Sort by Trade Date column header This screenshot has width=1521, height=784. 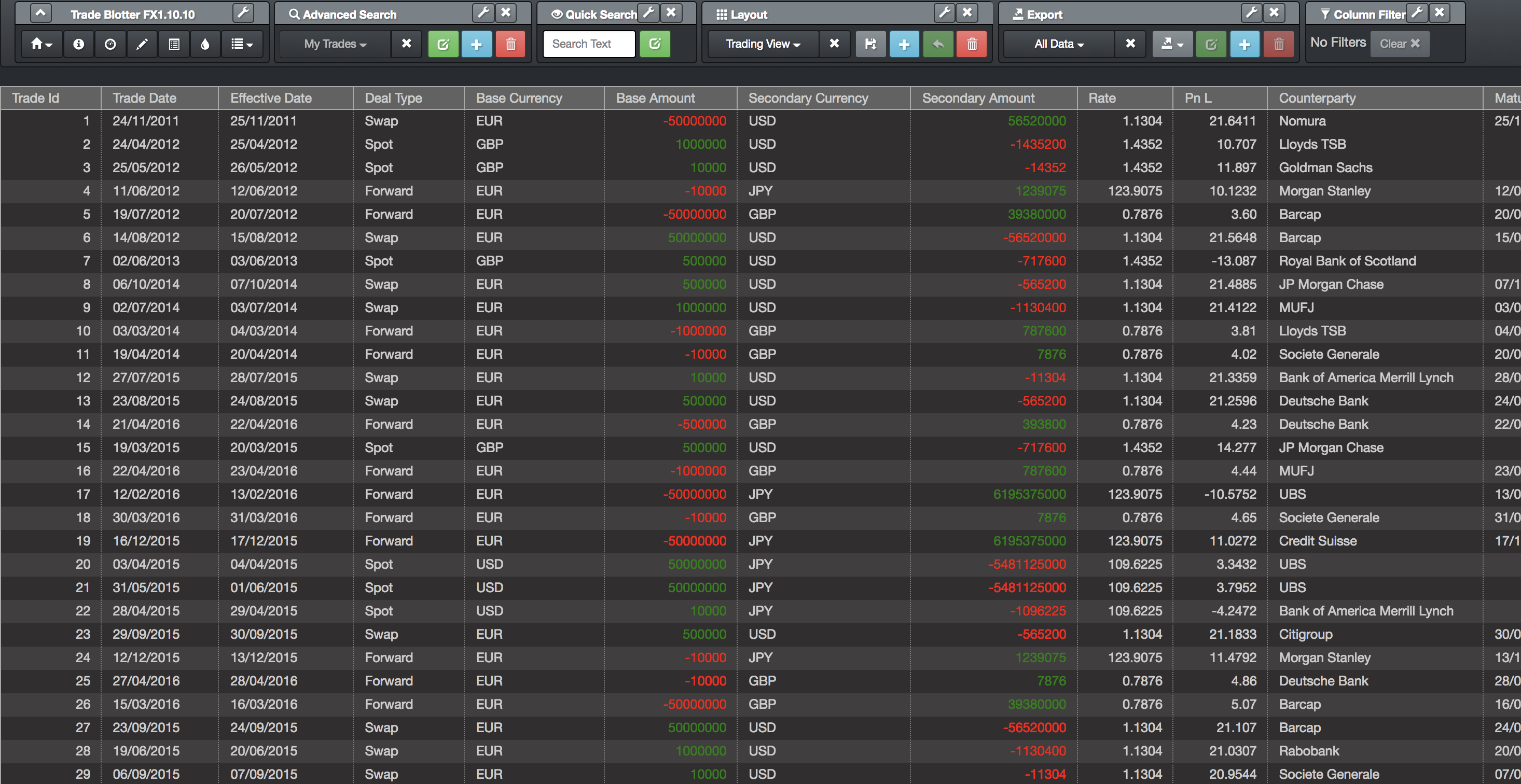click(159, 98)
